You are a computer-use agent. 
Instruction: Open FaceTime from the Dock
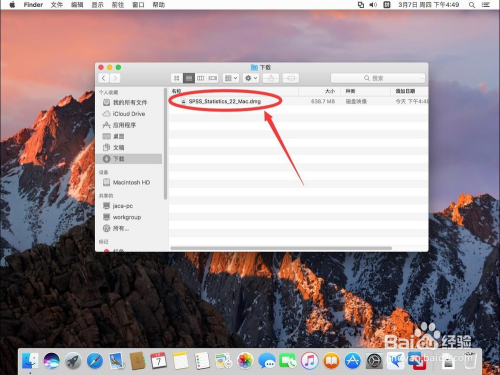click(288, 361)
